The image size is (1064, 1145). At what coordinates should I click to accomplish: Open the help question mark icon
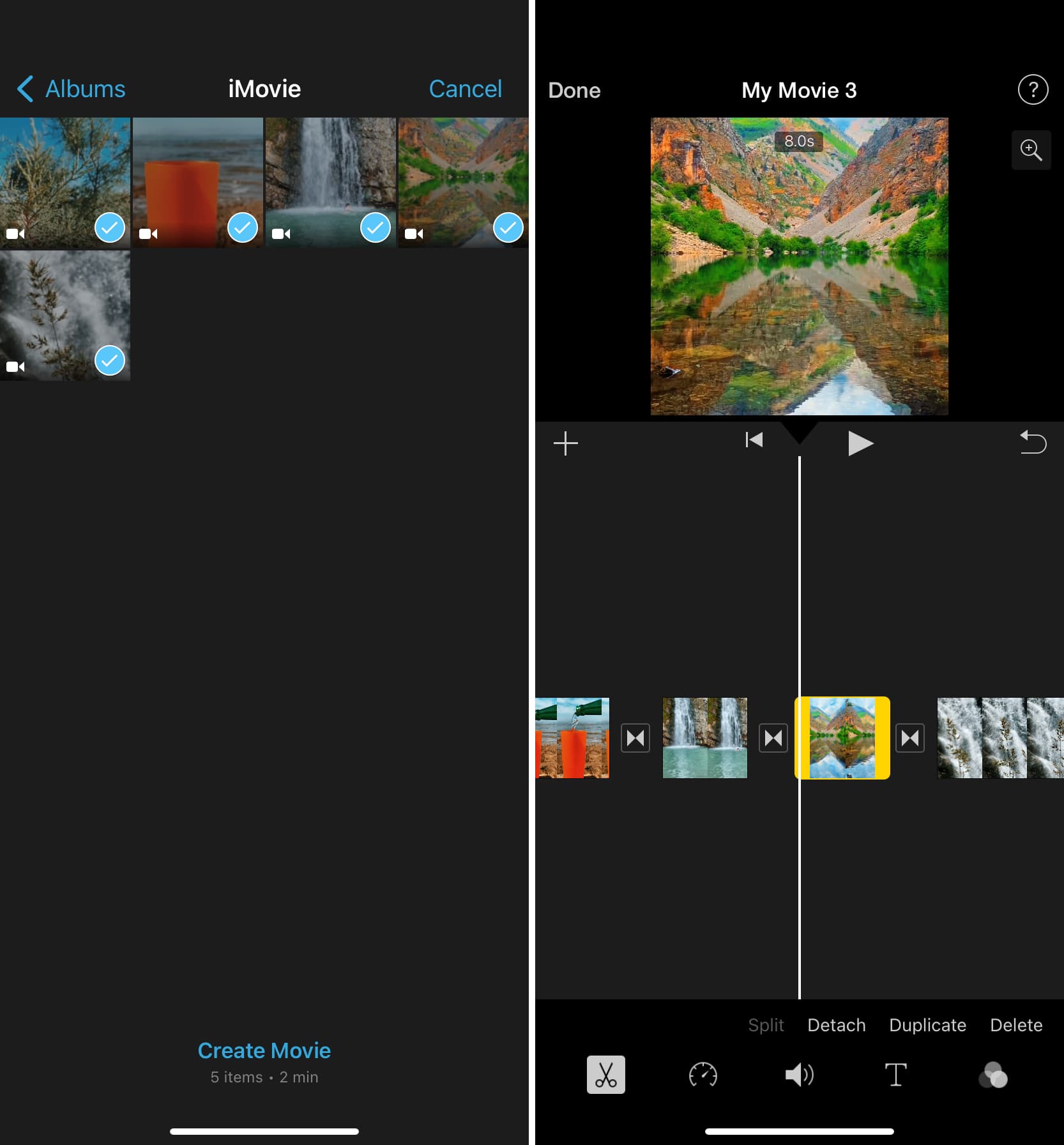click(x=1033, y=89)
